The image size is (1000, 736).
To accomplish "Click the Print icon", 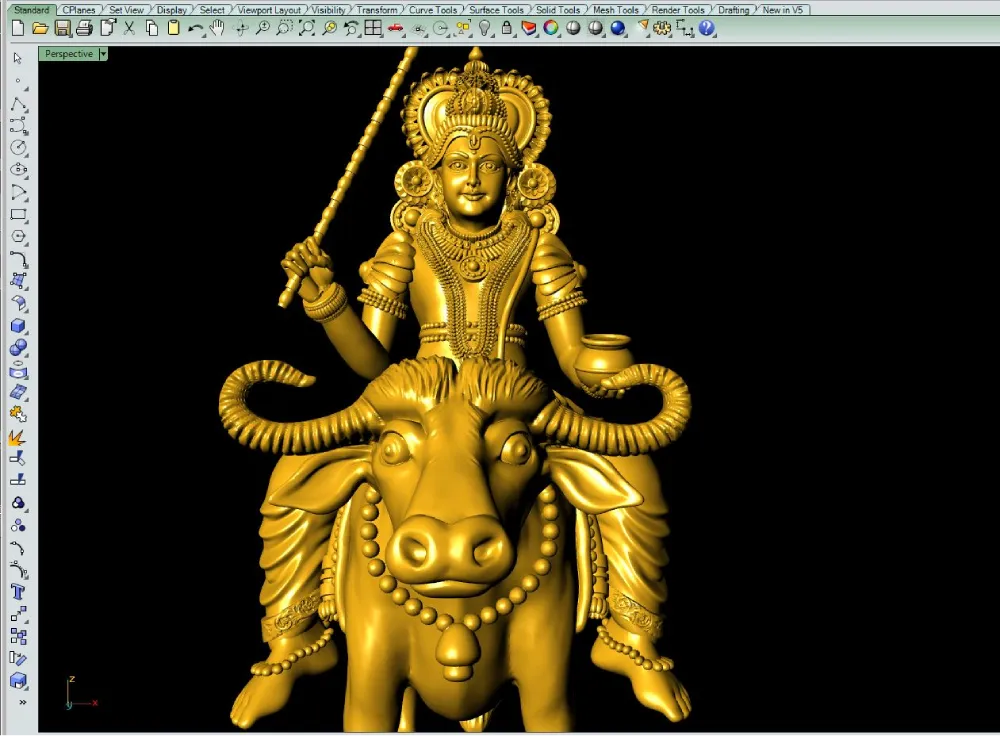I will coord(84,28).
